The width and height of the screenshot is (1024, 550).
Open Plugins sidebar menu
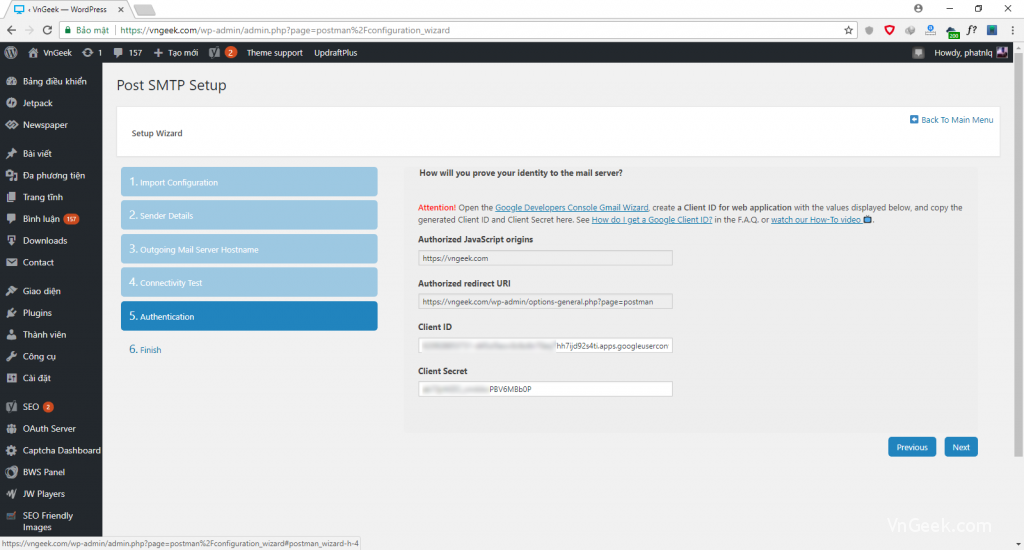(51, 313)
